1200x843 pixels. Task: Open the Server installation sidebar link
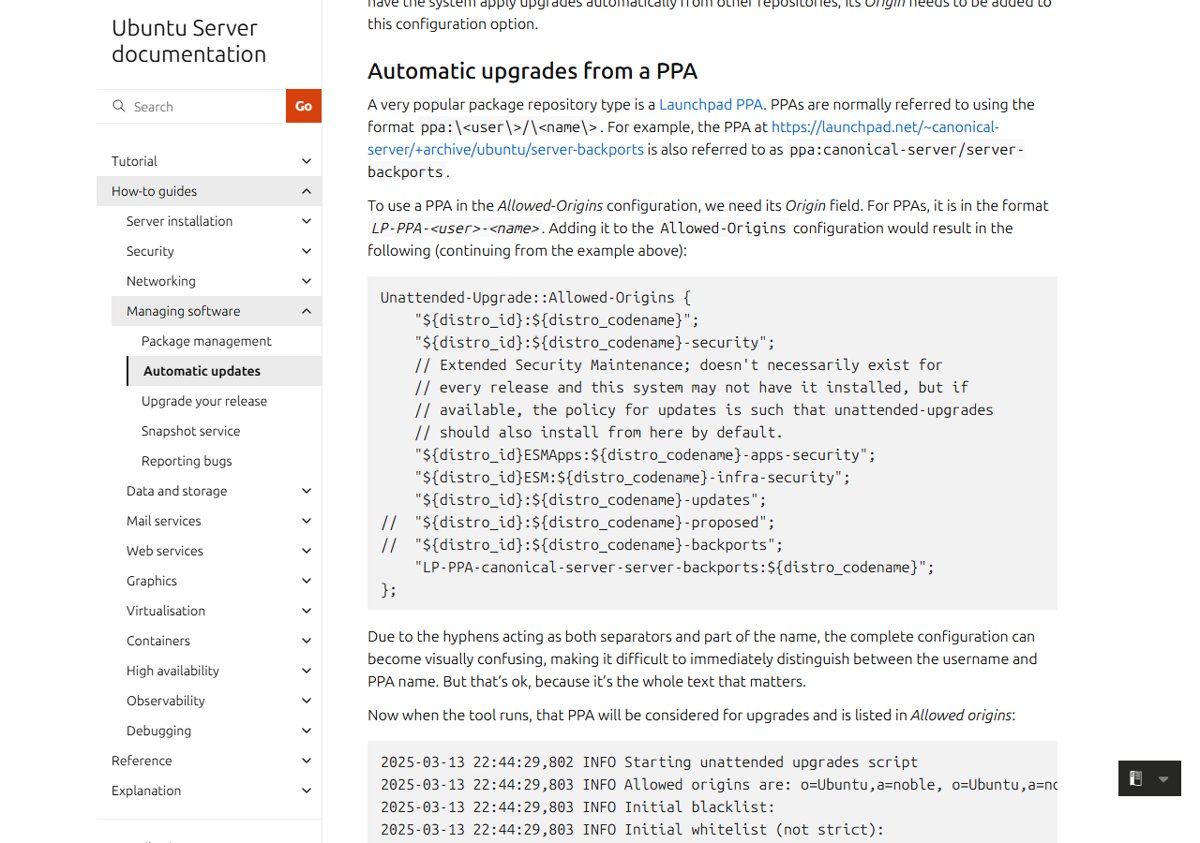[179, 221]
